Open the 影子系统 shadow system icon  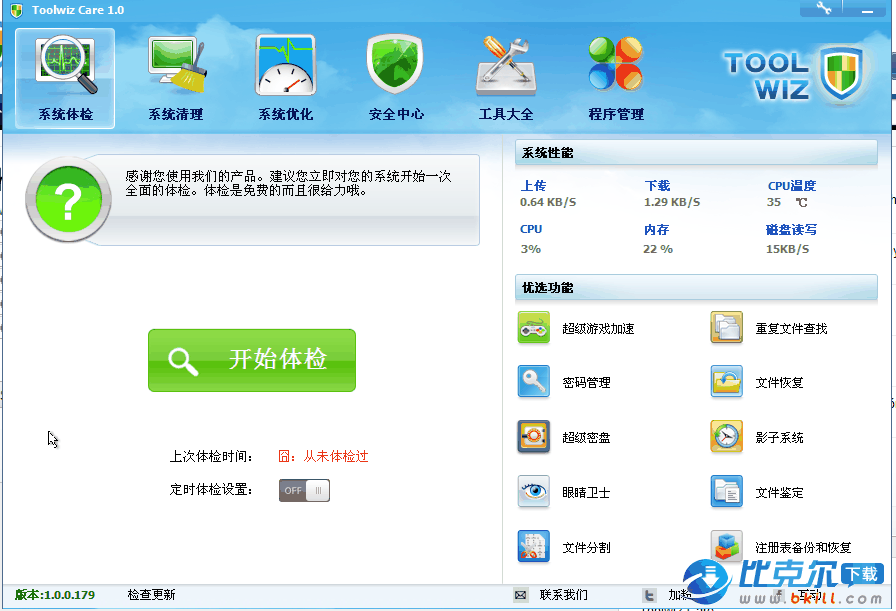727,437
